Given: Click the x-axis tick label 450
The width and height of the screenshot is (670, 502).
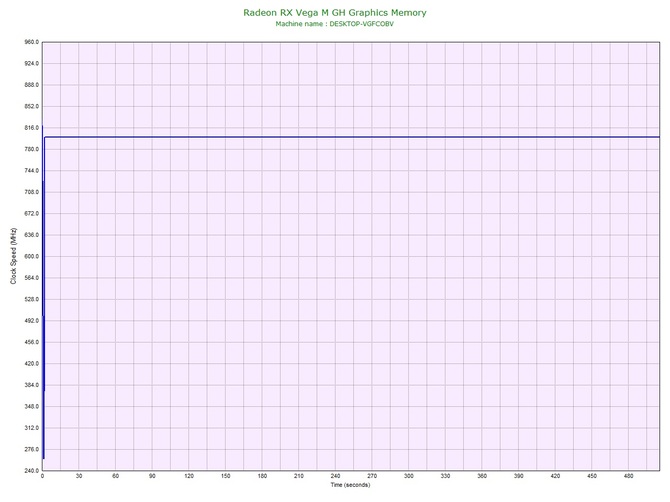Looking at the screenshot, I should coord(592,476).
